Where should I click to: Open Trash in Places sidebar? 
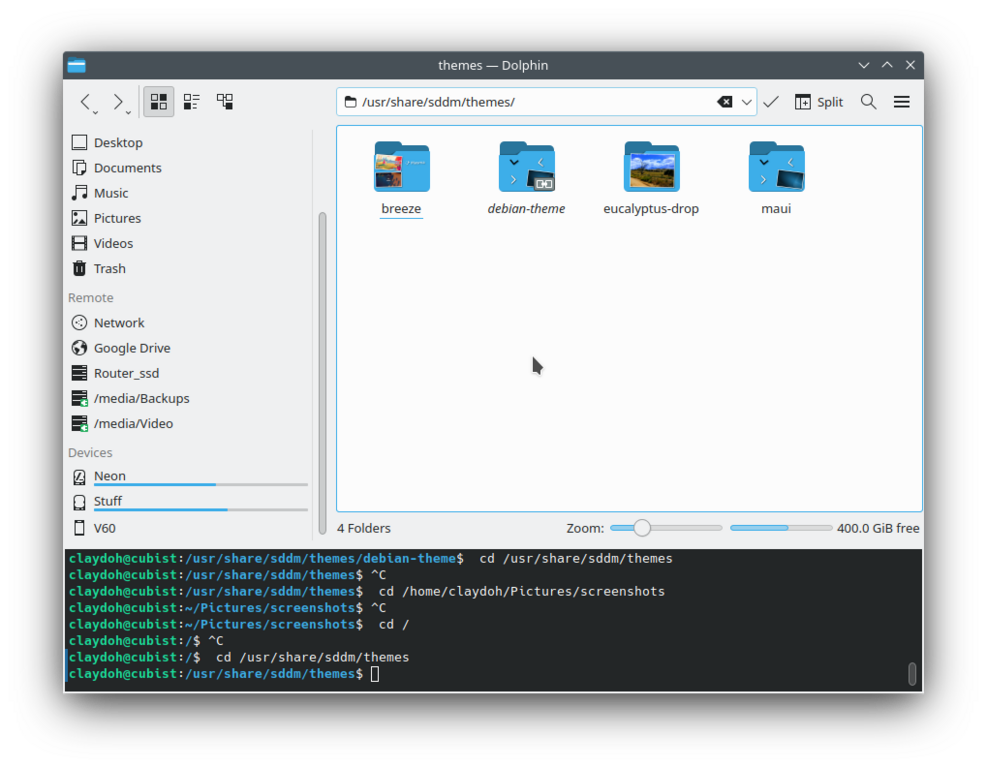[x=109, y=268]
